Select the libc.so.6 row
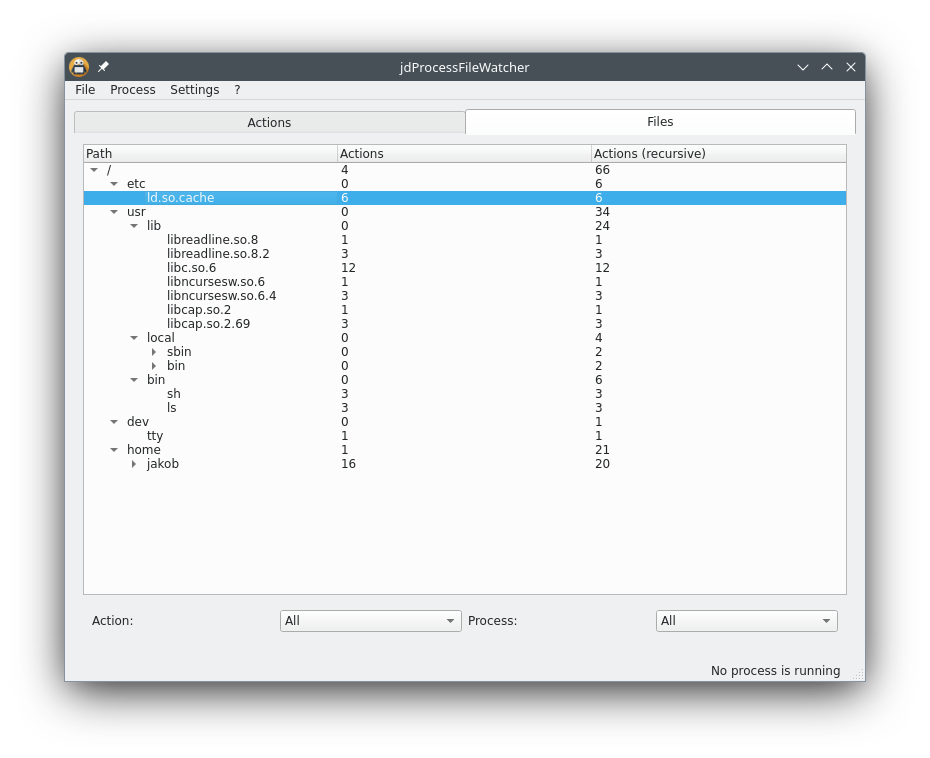The height and width of the screenshot is (758, 930). [465, 268]
